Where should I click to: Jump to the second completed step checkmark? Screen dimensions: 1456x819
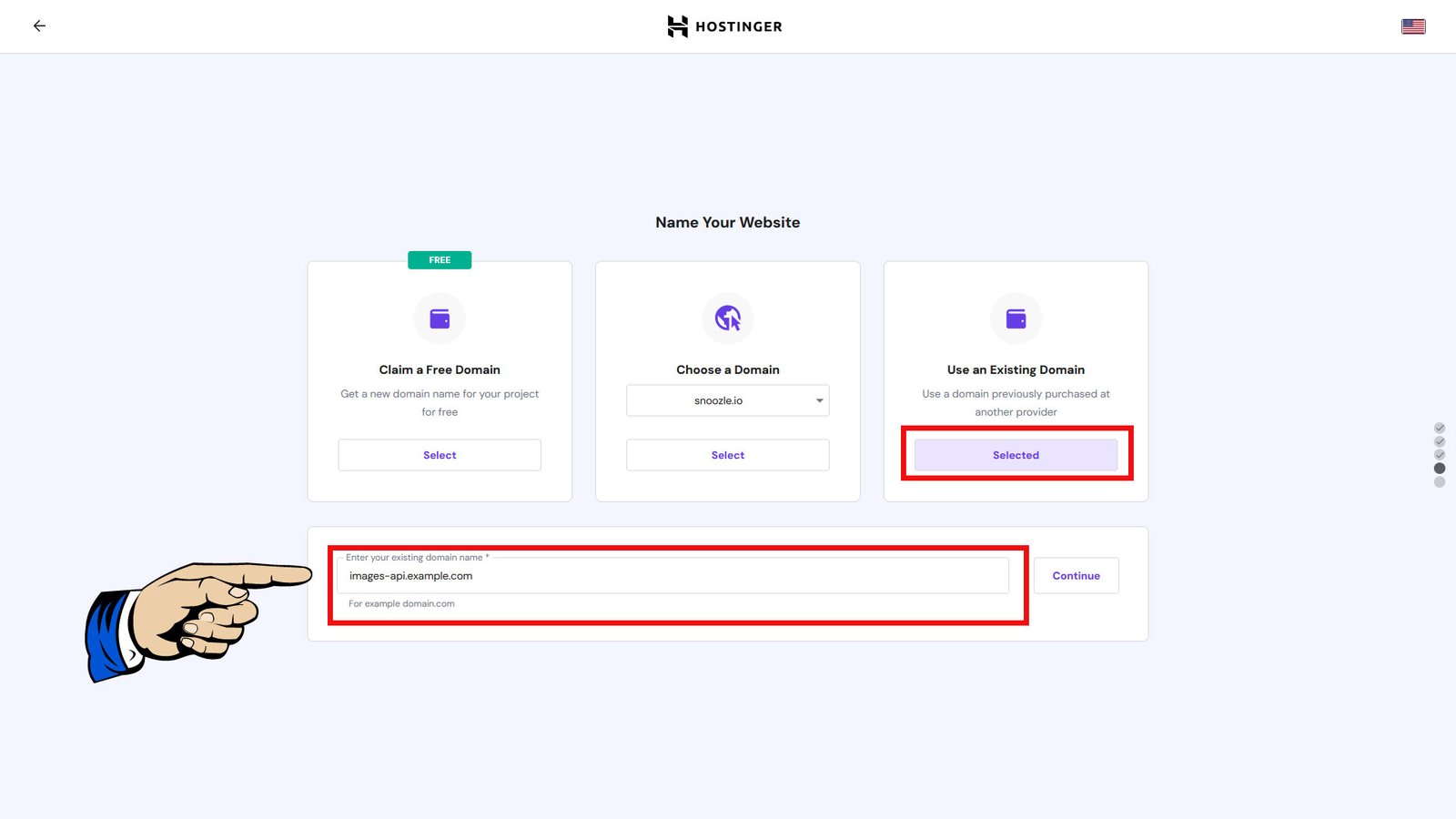coord(1440,441)
